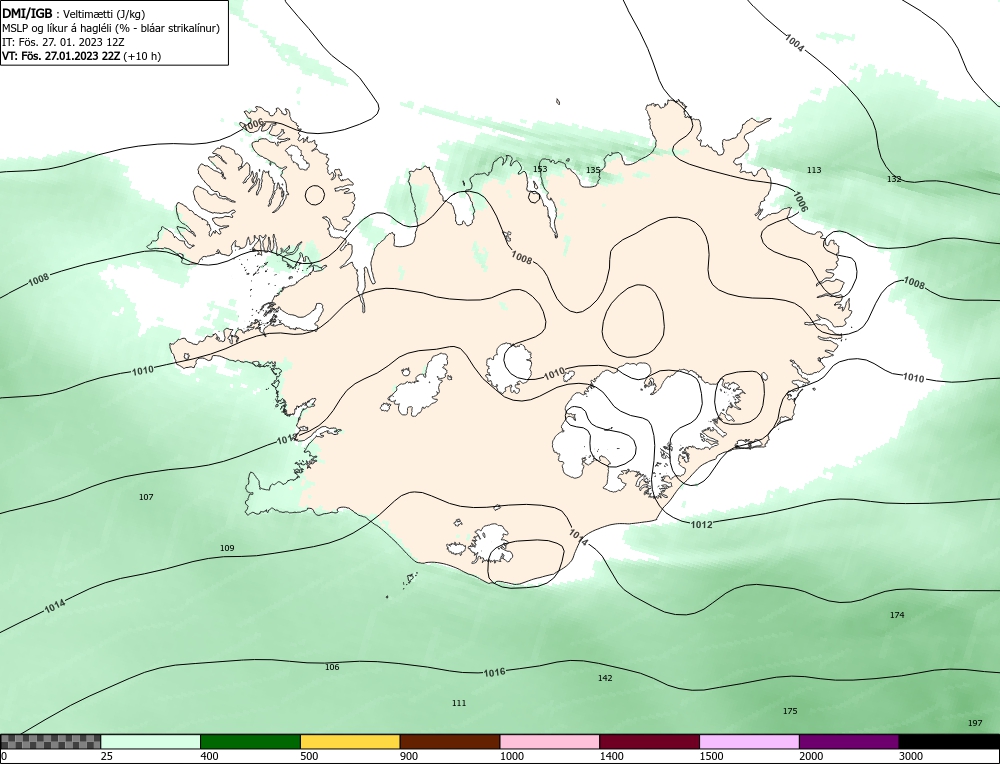Screen dimensions: 1000x764
Task: Click the legend tick label 2000
Action: [811, 756]
